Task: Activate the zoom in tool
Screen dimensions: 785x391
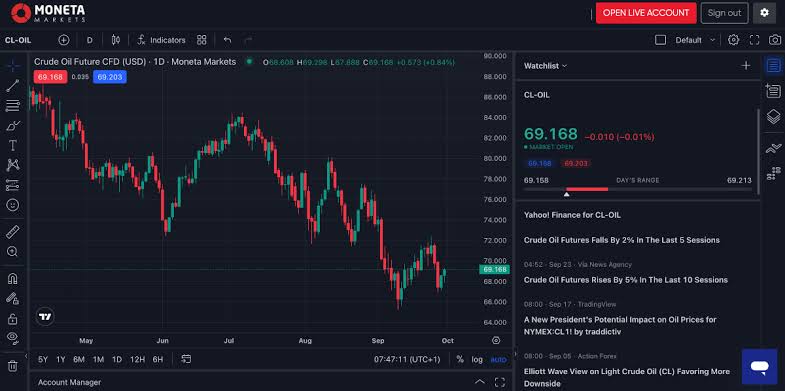Action: [x=13, y=252]
